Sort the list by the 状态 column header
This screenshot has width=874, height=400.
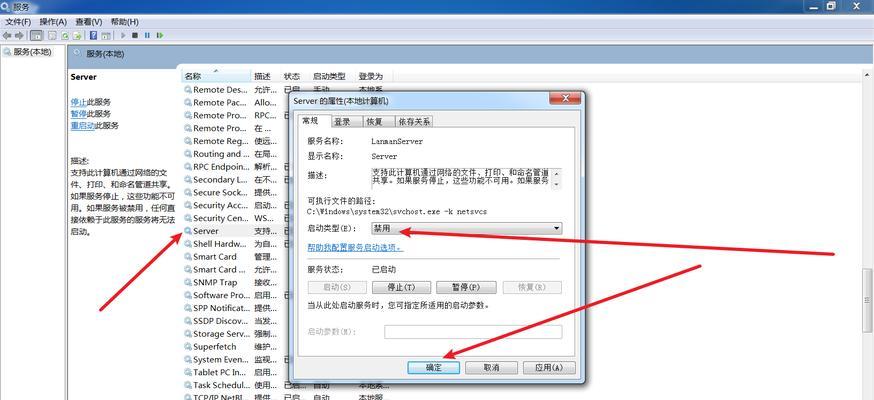pyautogui.click(x=295, y=76)
